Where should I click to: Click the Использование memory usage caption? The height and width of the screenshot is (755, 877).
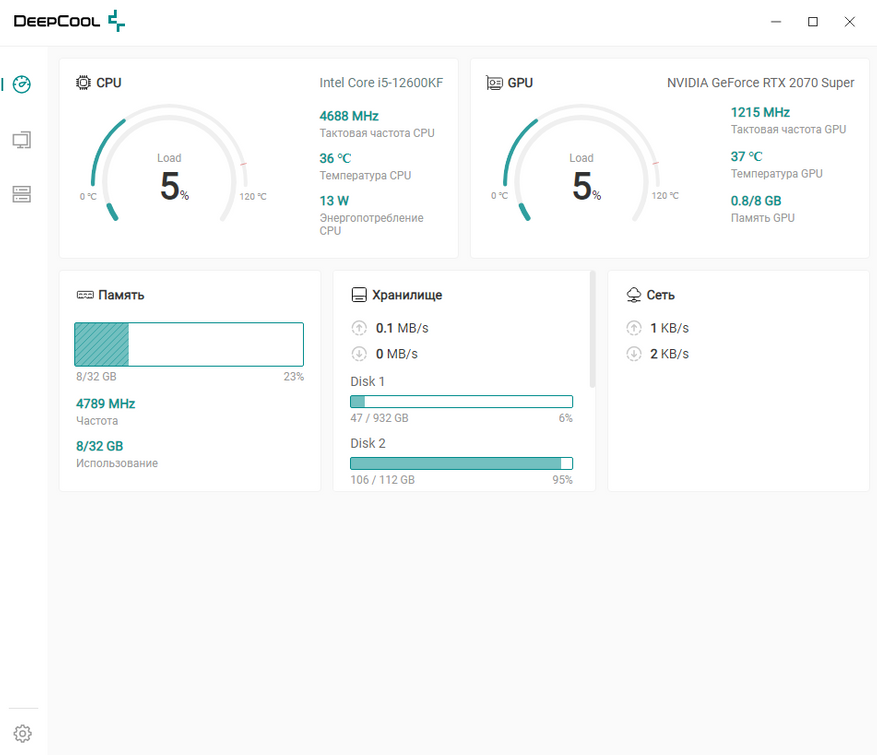tap(117, 463)
